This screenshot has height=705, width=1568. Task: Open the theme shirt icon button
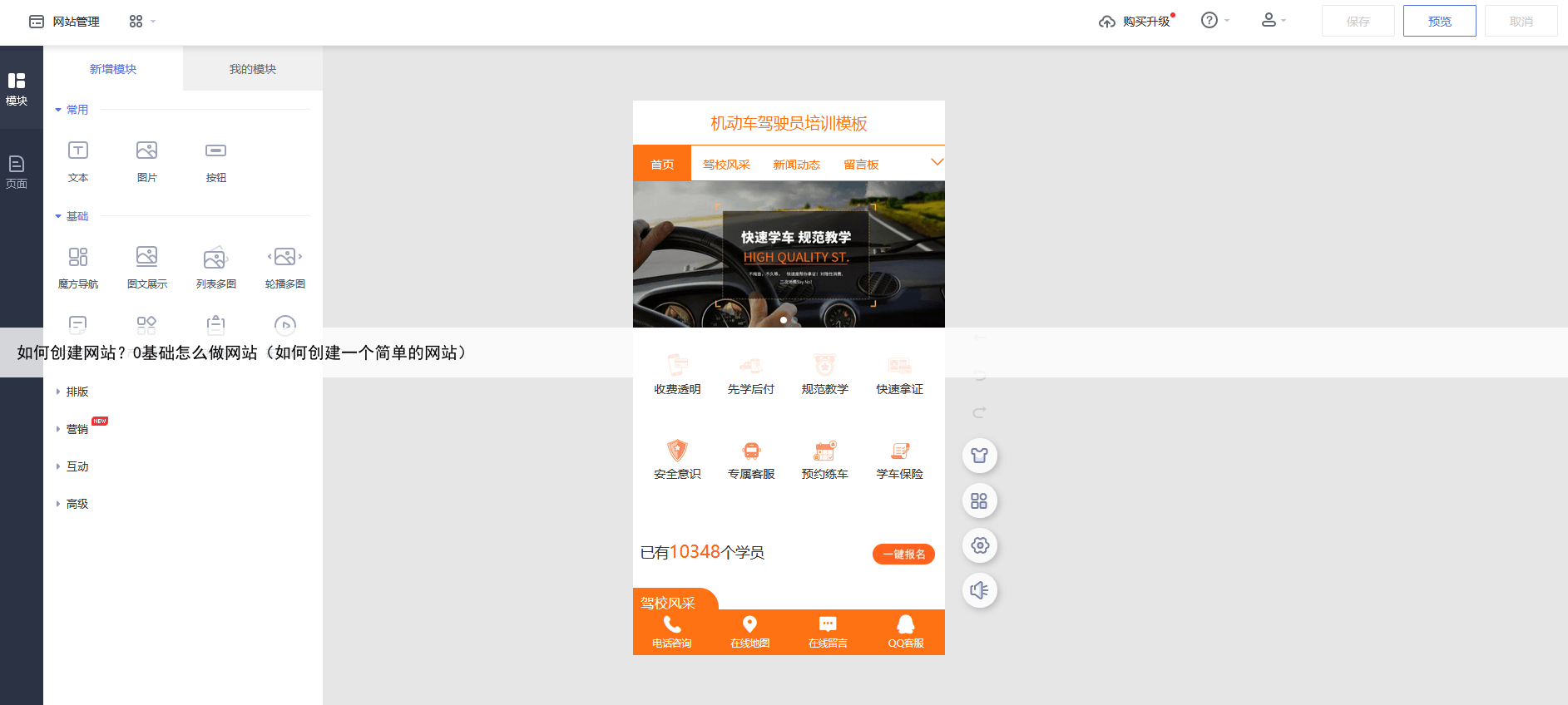[x=979, y=456]
